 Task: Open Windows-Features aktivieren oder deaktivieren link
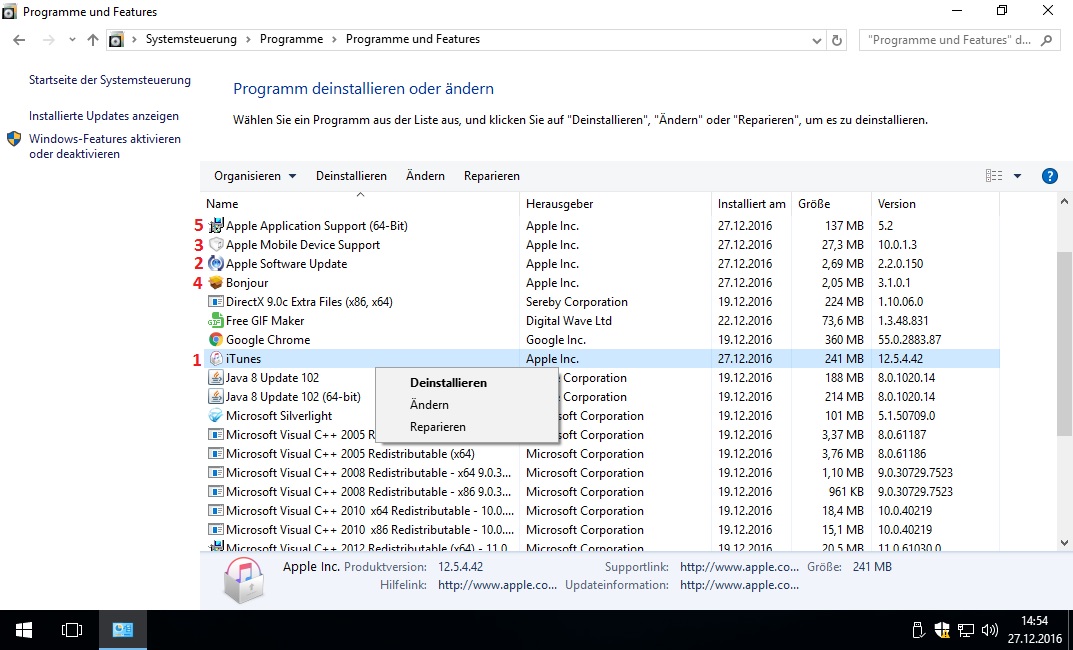point(105,146)
